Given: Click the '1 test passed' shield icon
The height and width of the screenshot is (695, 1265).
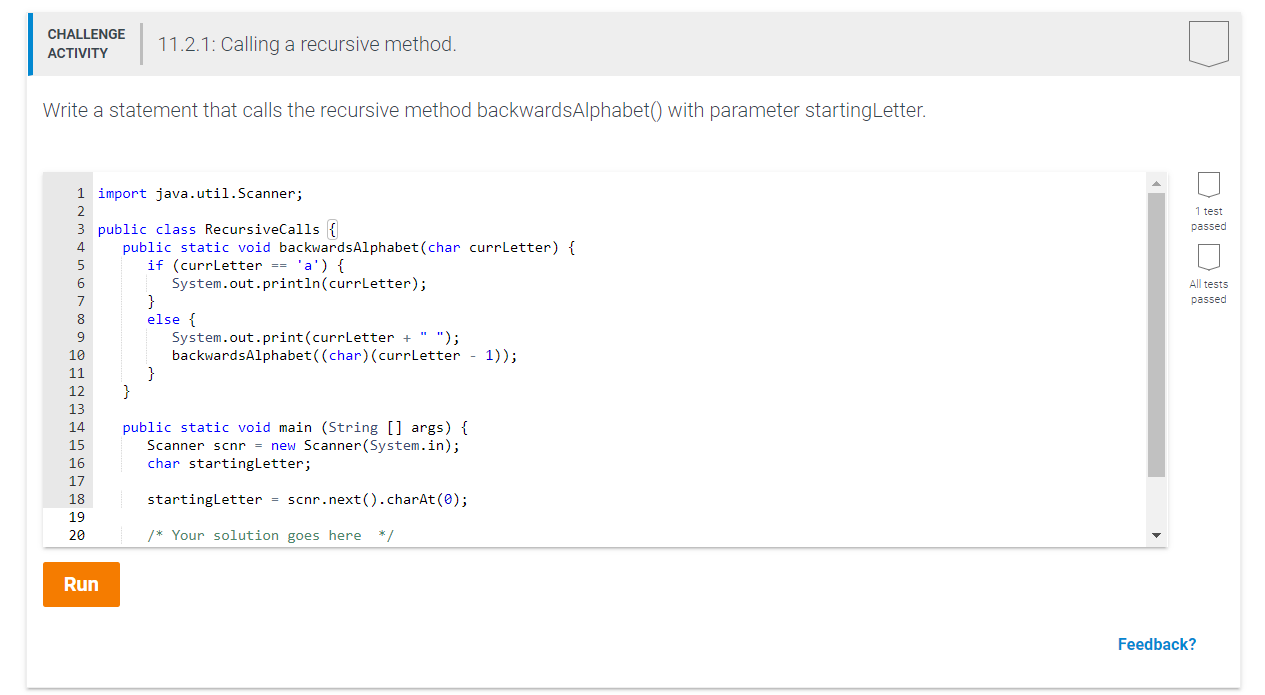Looking at the screenshot, I should [x=1208, y=186].
